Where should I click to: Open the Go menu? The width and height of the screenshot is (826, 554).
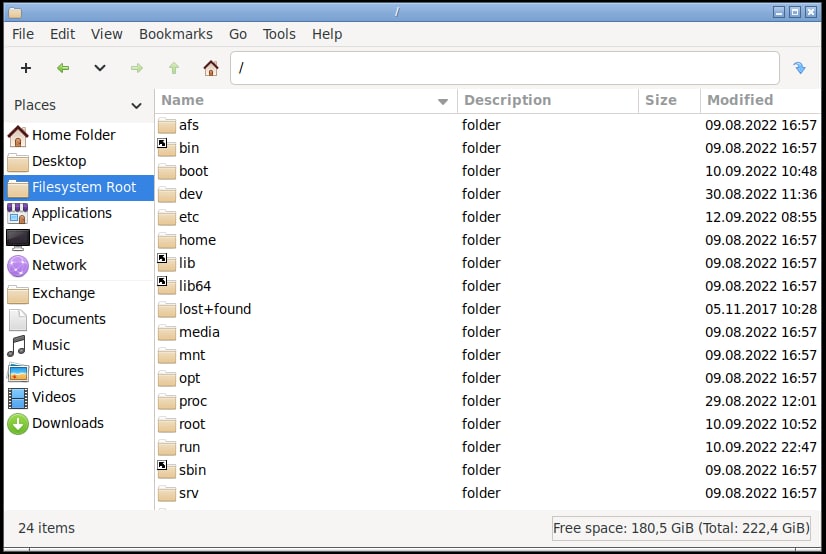tap(238, 34)
